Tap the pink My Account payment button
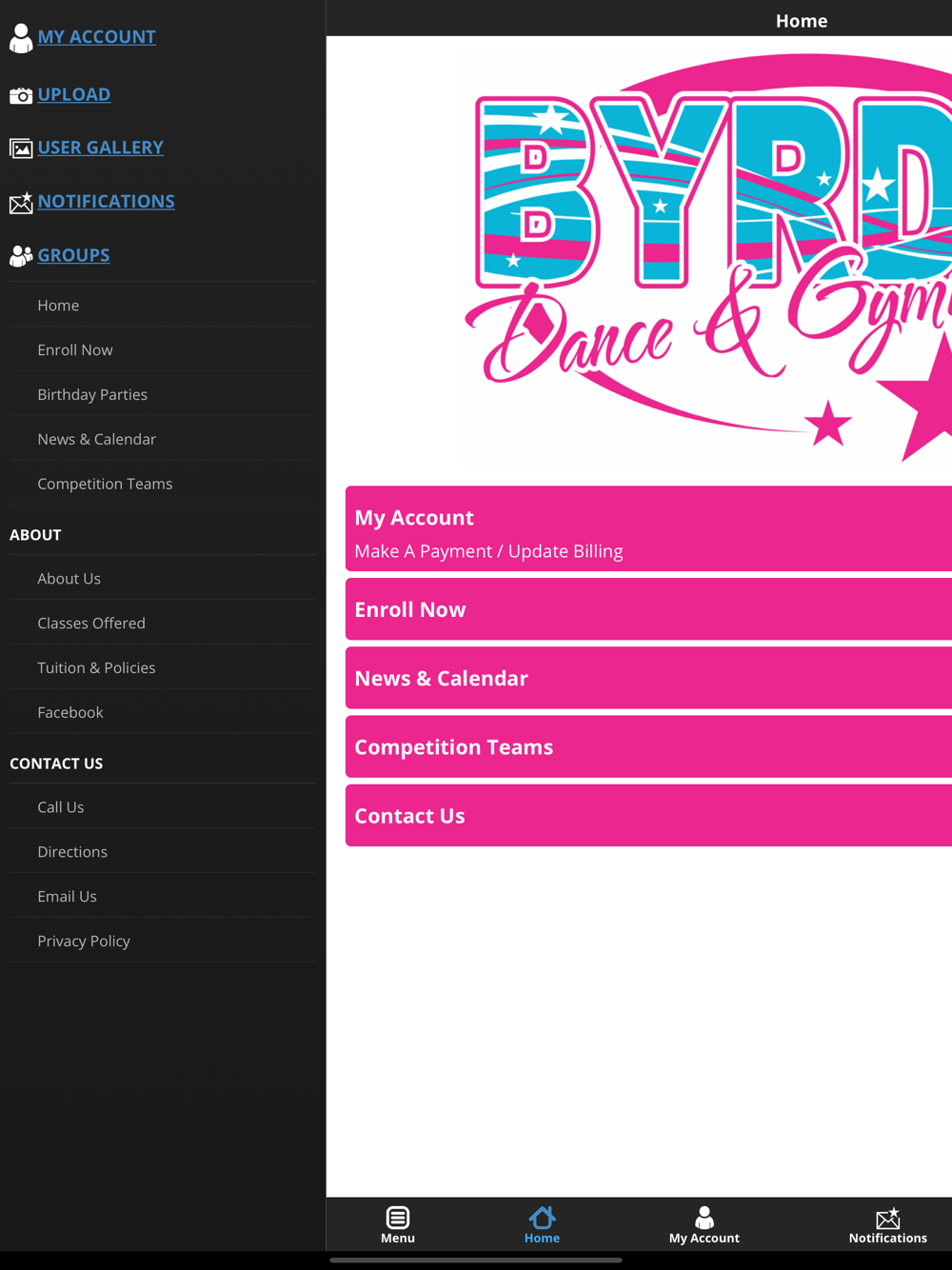Viewport: 952px width, 1270px height. [x=648, y=528]
